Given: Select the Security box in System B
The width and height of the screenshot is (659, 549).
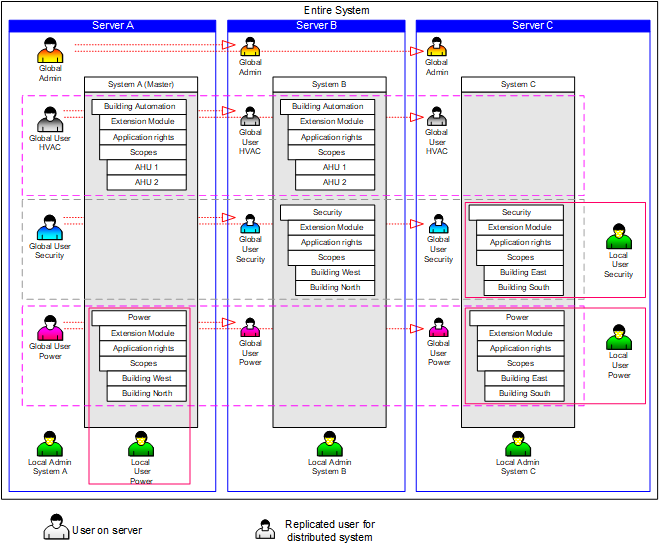Looking at the screenshot, I should [x=327, y=212].
